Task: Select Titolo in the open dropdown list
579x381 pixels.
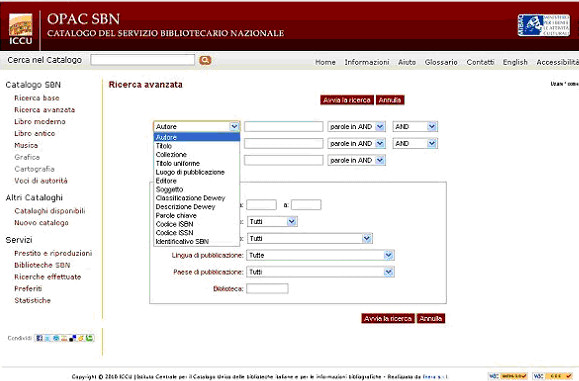Action: click(196, 146)
